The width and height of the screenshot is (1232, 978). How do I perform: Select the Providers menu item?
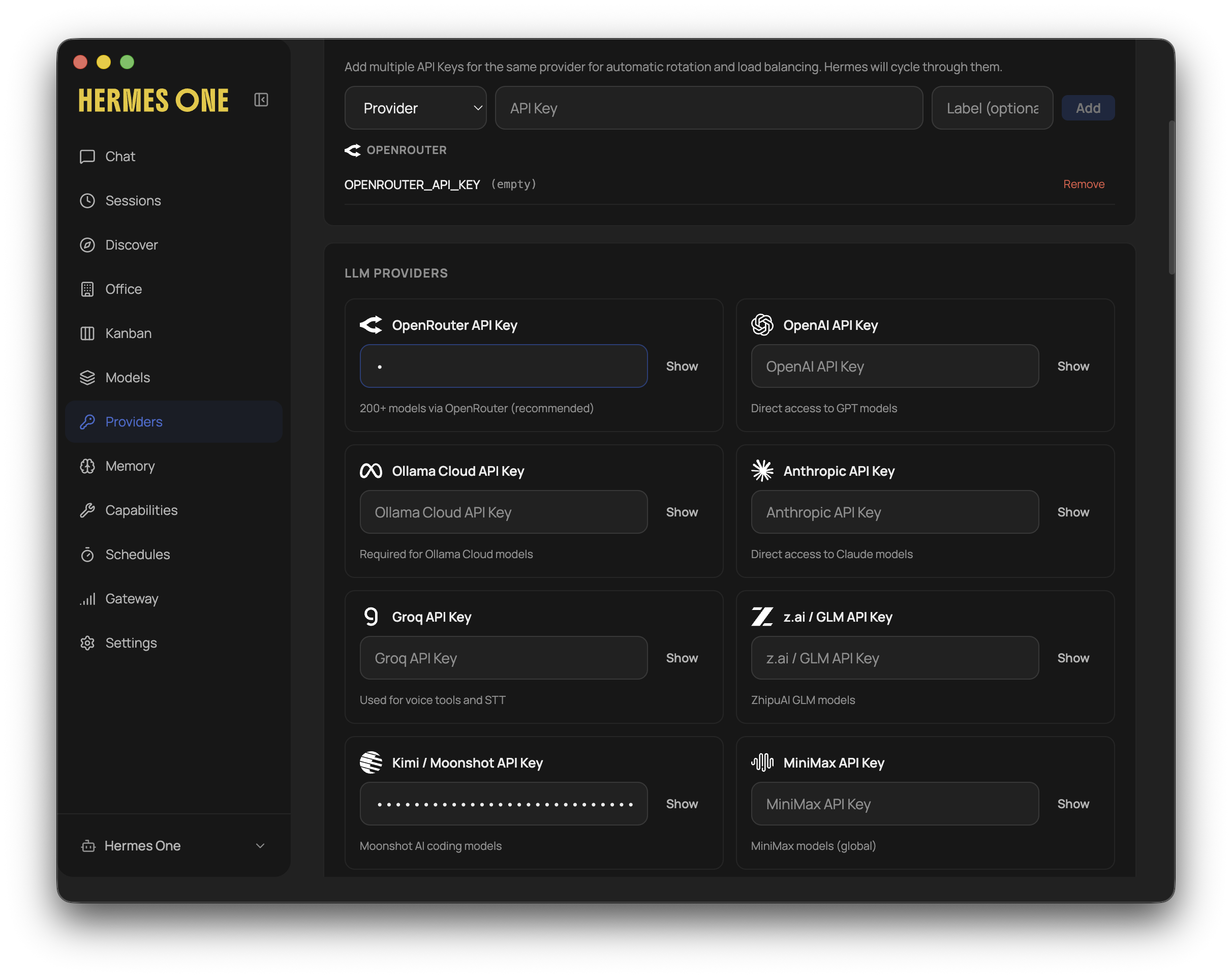point(174,422)
